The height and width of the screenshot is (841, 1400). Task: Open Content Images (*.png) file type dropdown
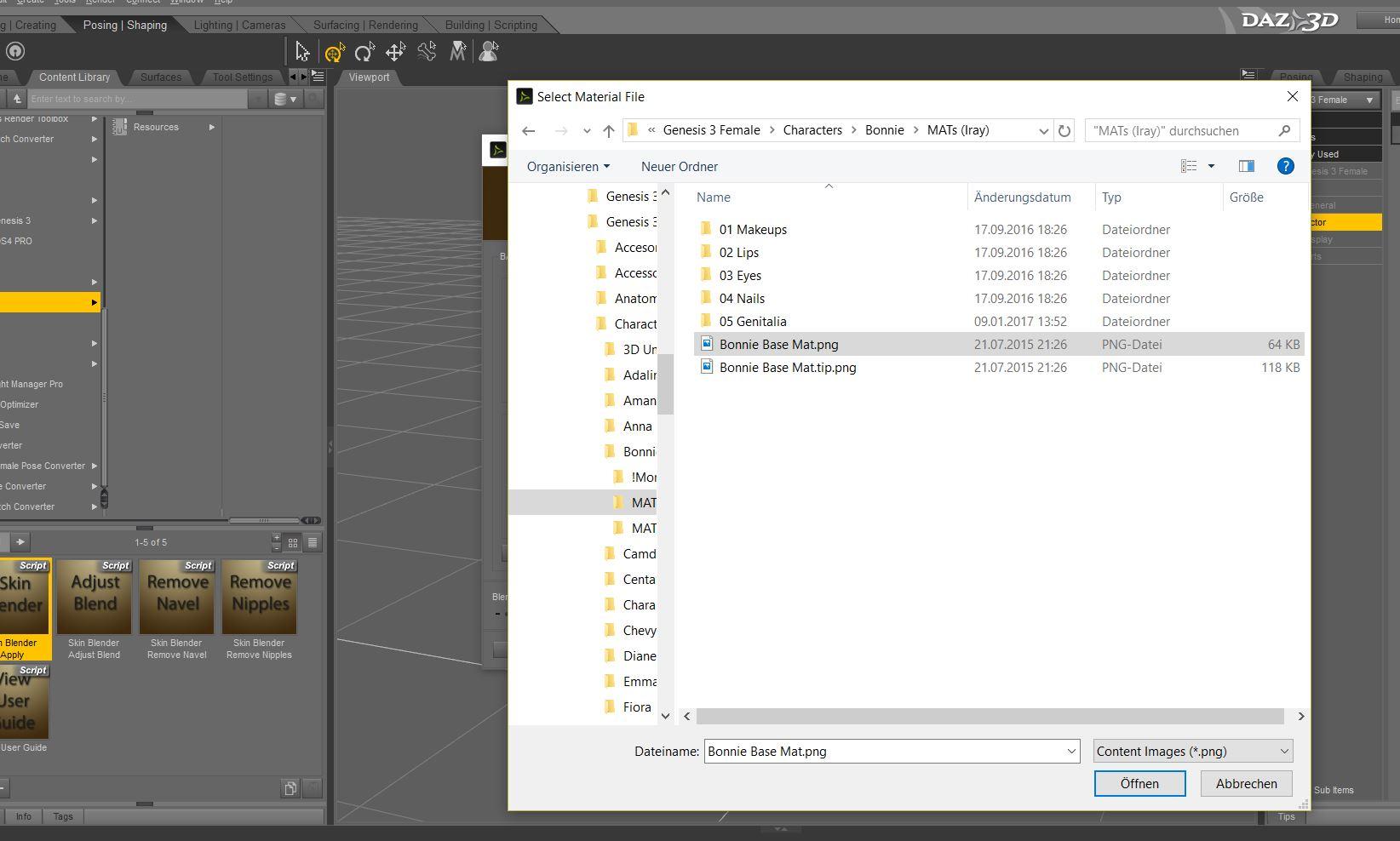pos(1193,752)
